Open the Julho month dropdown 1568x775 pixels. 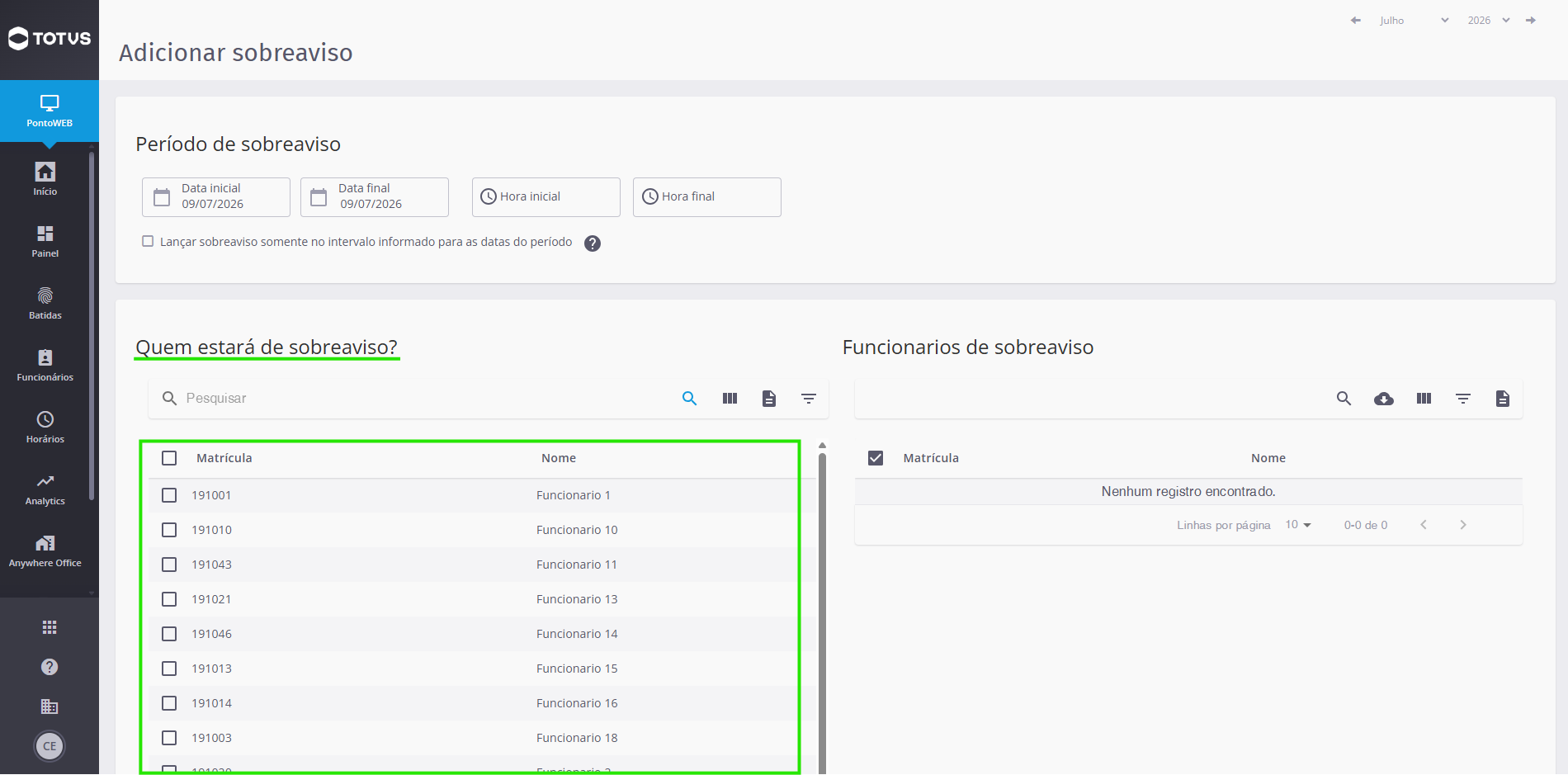click(x=1414, y=21)
